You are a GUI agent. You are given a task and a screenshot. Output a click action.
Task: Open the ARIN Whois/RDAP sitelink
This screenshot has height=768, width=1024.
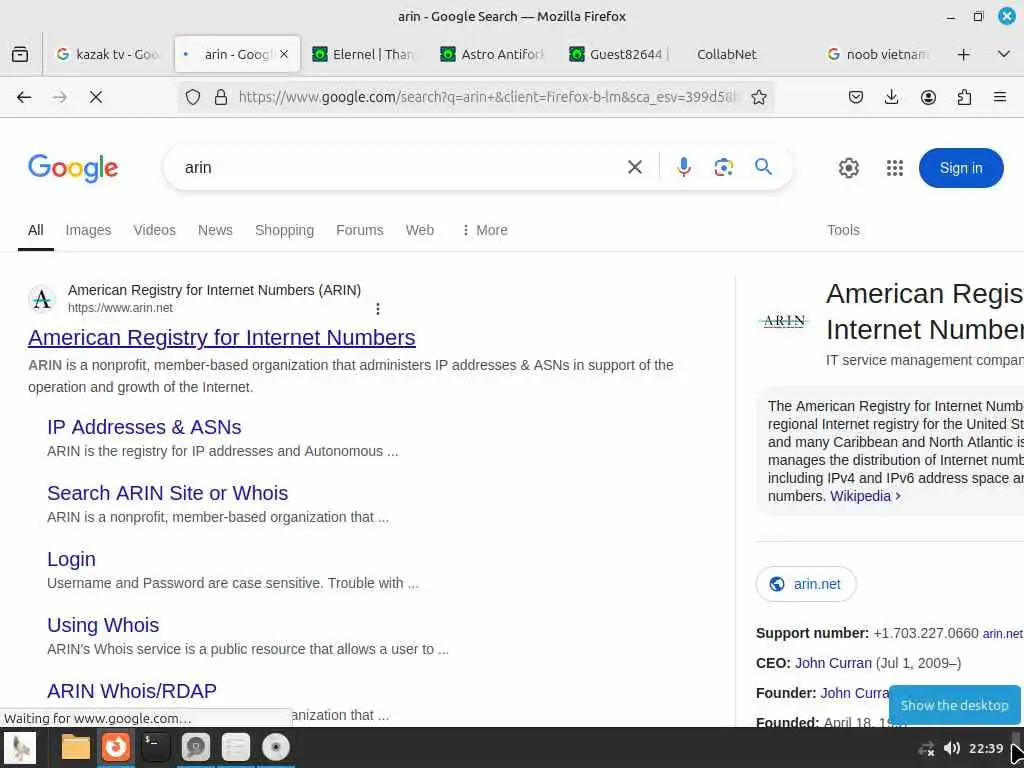[x=132, y=691]
